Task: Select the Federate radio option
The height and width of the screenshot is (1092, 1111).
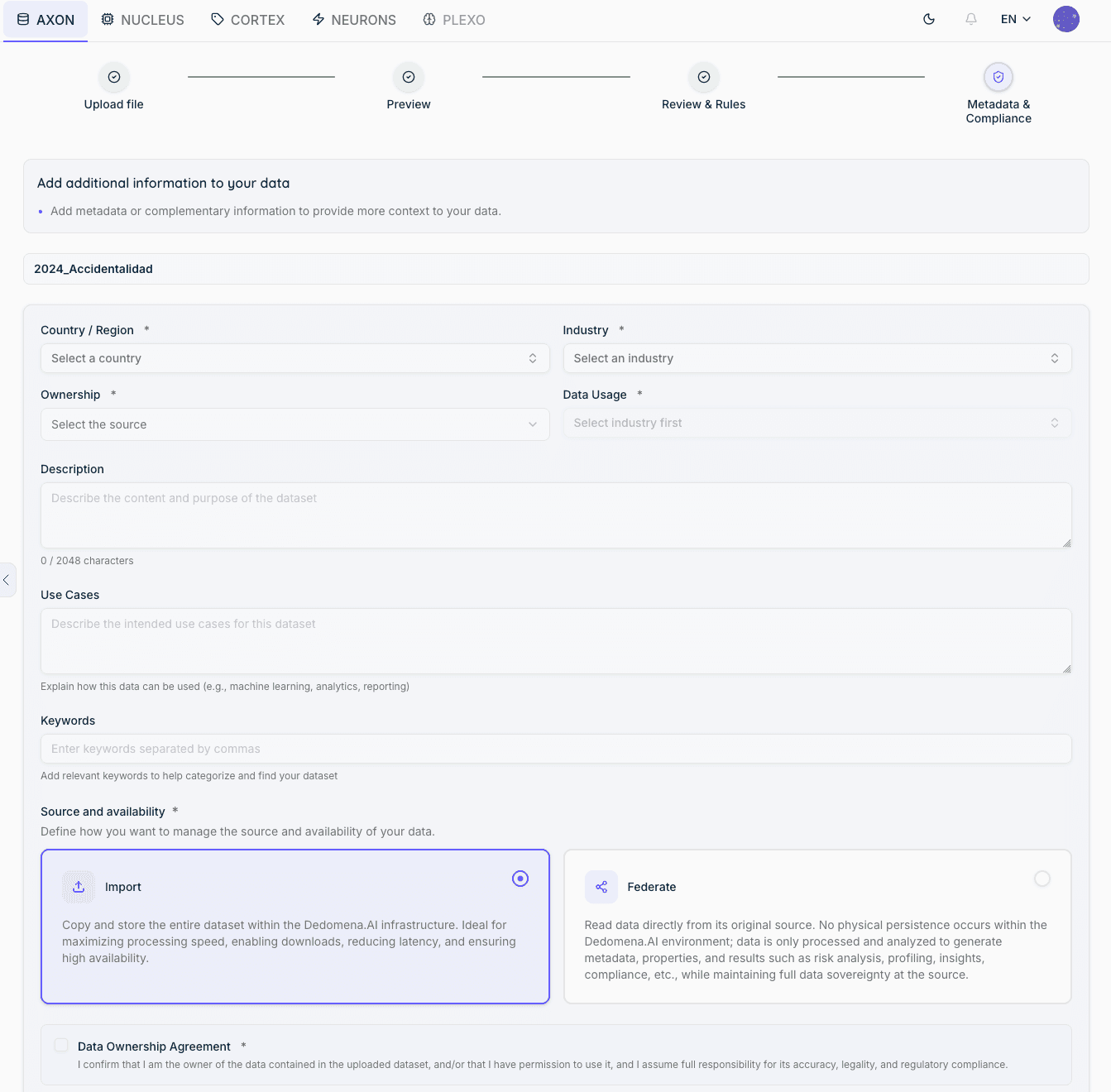Action: [x=1042, y=879]
